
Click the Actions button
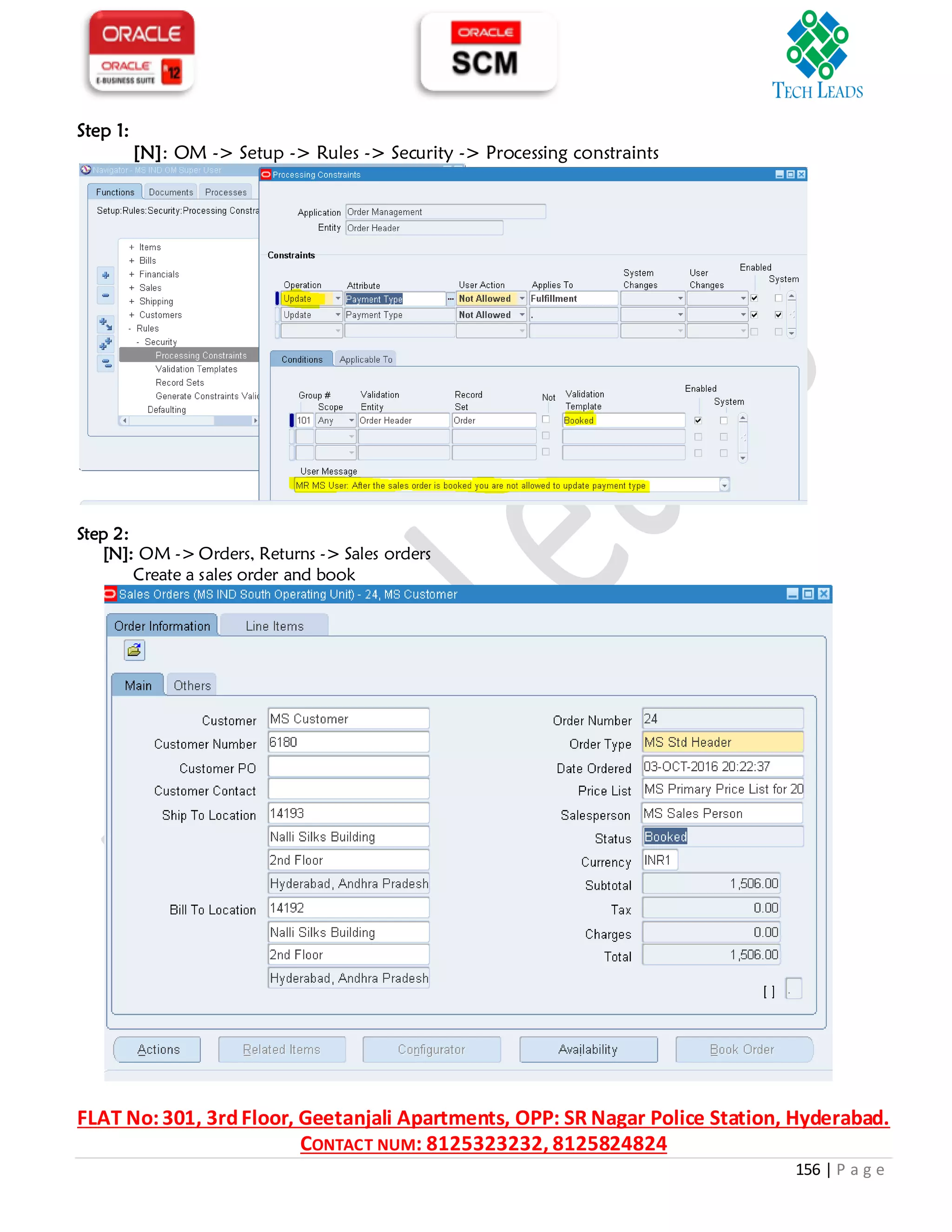pyautogui.click(x=158, y=1050)
